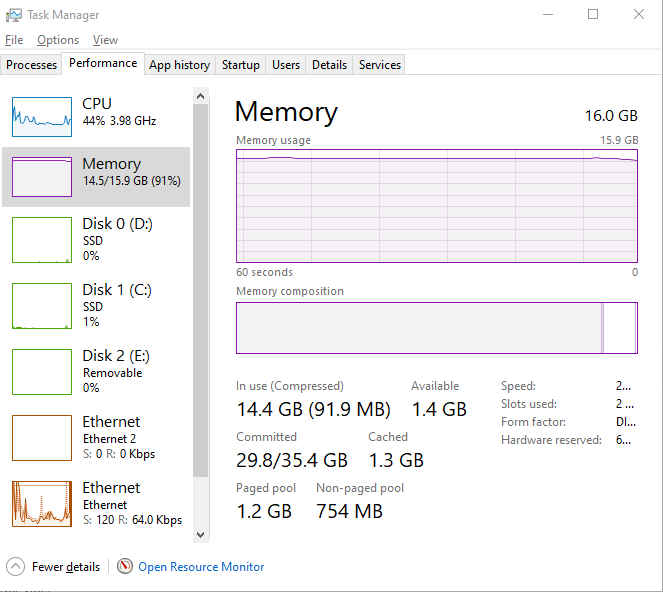
Task: Select the Disk 0 (D:) graph thumbnail
Action: tap(42, 239)
